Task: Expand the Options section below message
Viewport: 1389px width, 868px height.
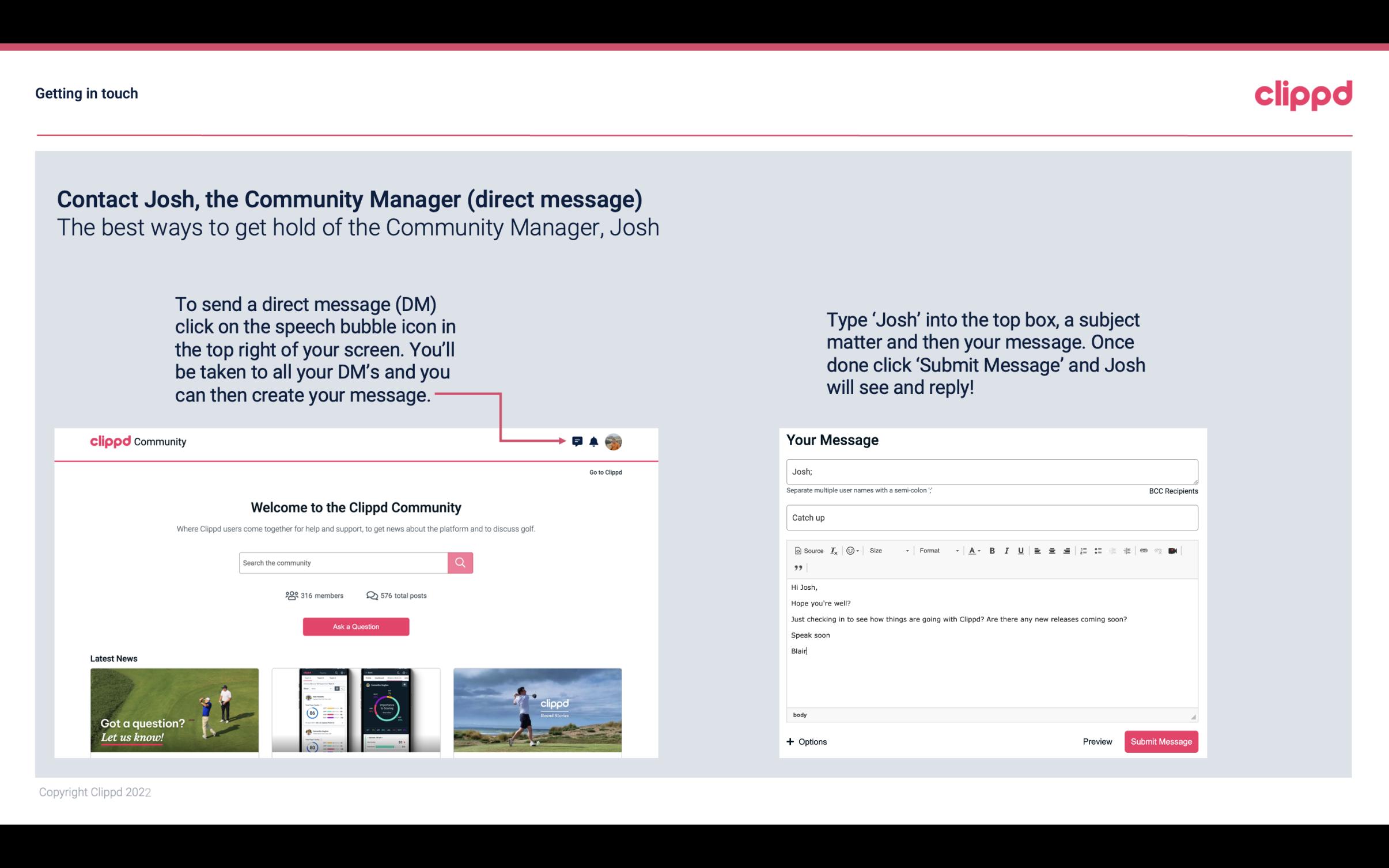Action: pyautogui.click(x=807, y=741)
